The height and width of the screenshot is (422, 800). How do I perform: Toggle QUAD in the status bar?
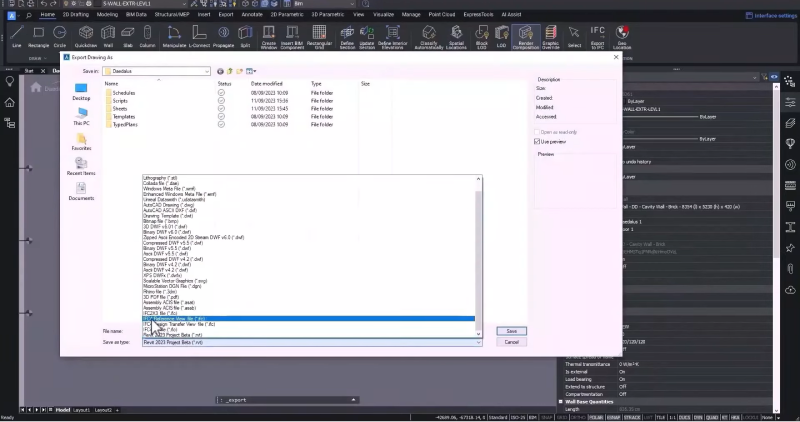point(712,417)
